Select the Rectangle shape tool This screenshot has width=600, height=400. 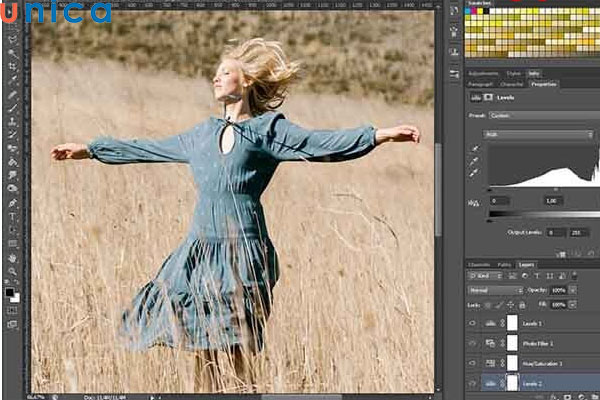tap(13, 243)
